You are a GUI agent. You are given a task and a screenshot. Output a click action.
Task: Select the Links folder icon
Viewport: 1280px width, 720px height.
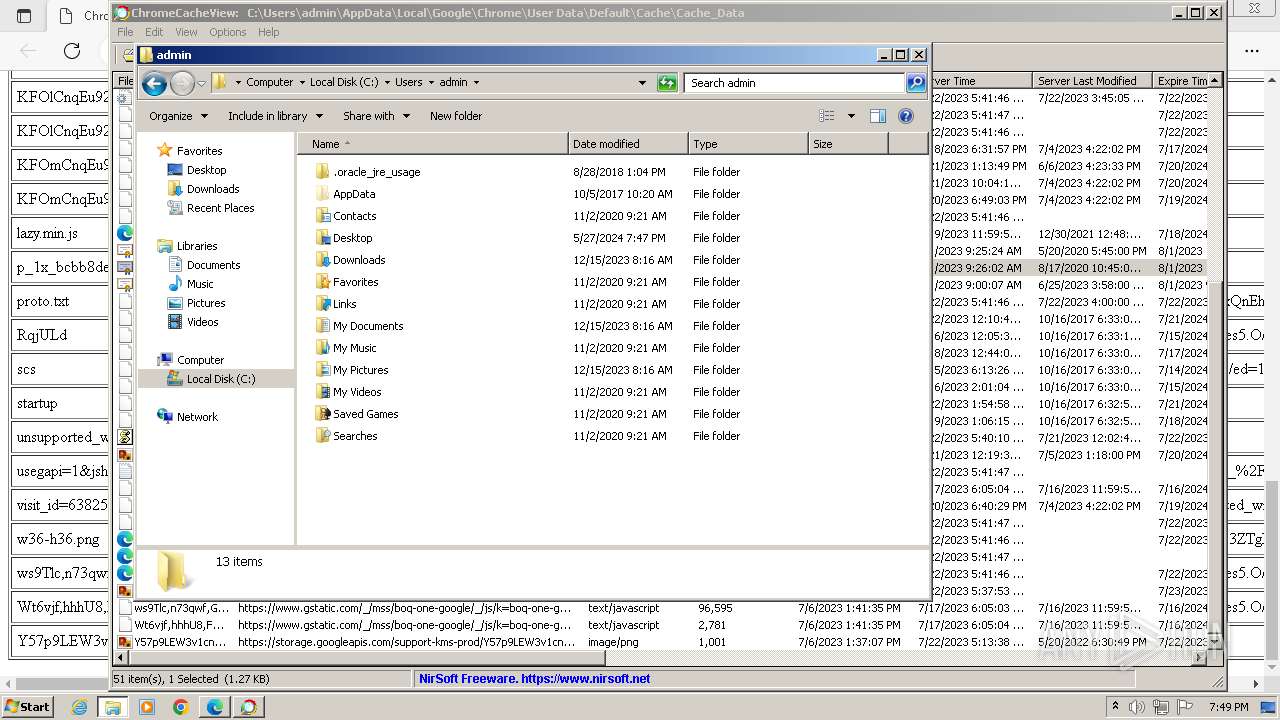pyautogui.click(x=322, y=304)
